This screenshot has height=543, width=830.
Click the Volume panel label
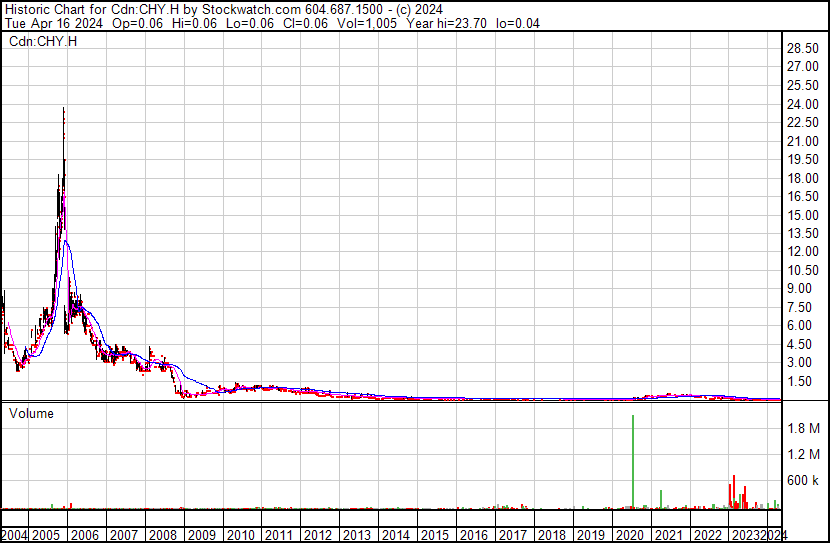pos(31,413)
